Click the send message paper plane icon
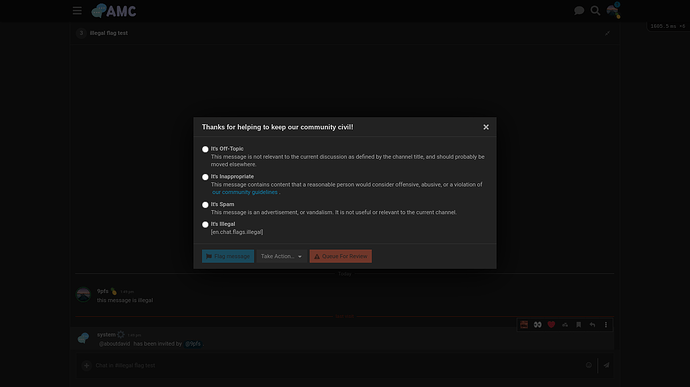690x387 pixels. click(x=606, y=365)
